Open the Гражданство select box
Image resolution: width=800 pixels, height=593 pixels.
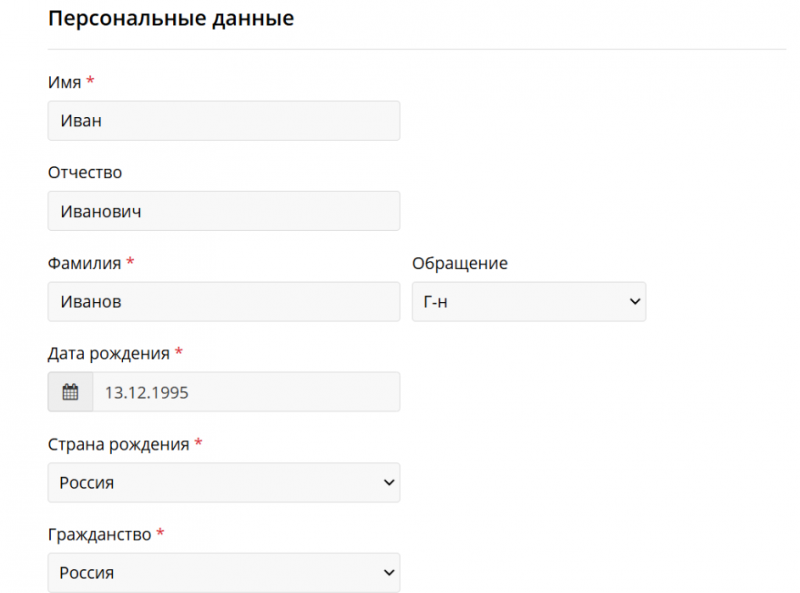click(223, 573)
